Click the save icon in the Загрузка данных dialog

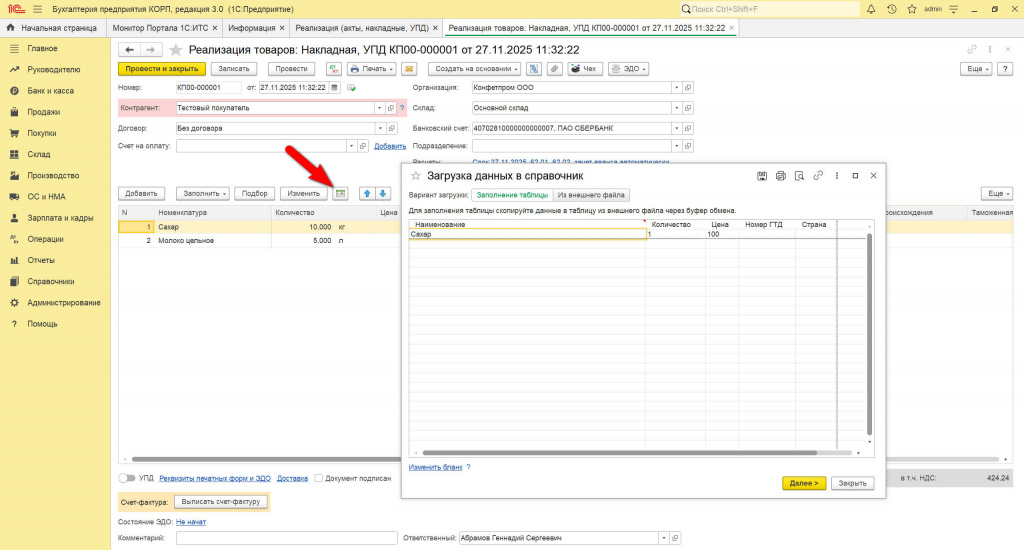point(762,176)
